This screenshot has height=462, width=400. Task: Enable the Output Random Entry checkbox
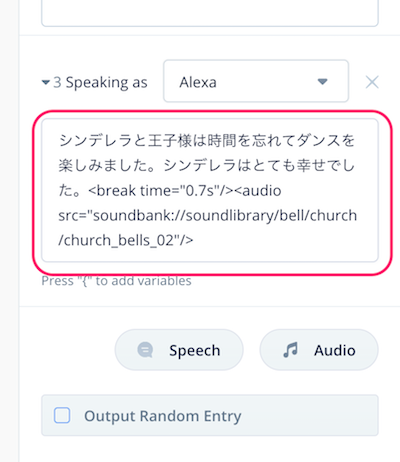(62, 415)
